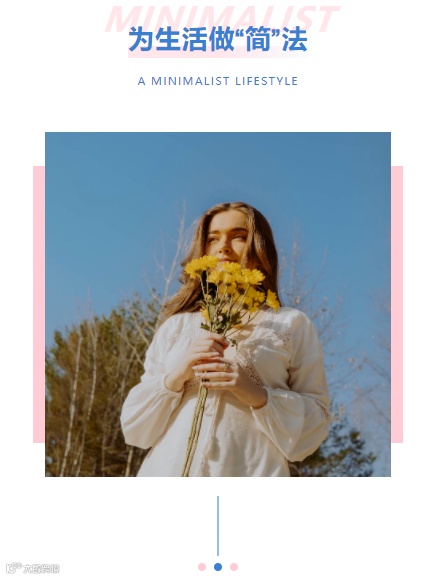Viewport: 435px width, 579px height.
Task: Select the photo of woman holding flowers
Action: 218,304
